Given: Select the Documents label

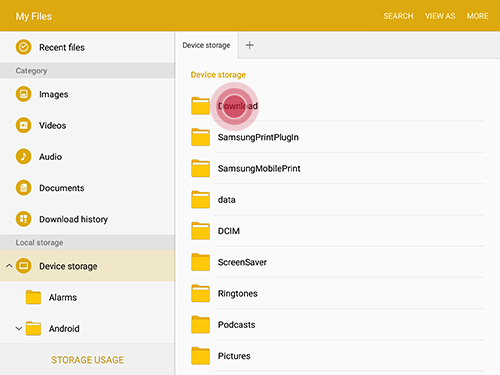Looking at the screenshot, I should [62, 188].
